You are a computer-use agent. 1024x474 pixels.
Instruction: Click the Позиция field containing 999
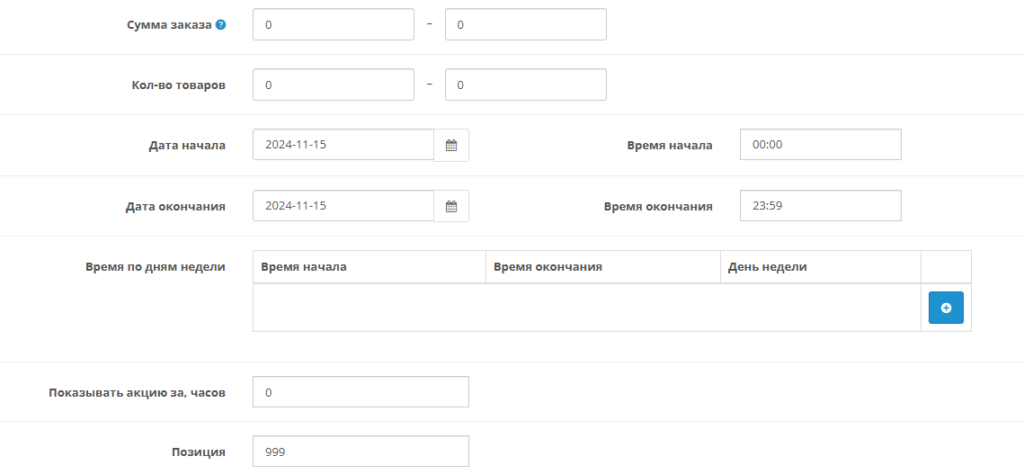point(360,452)
